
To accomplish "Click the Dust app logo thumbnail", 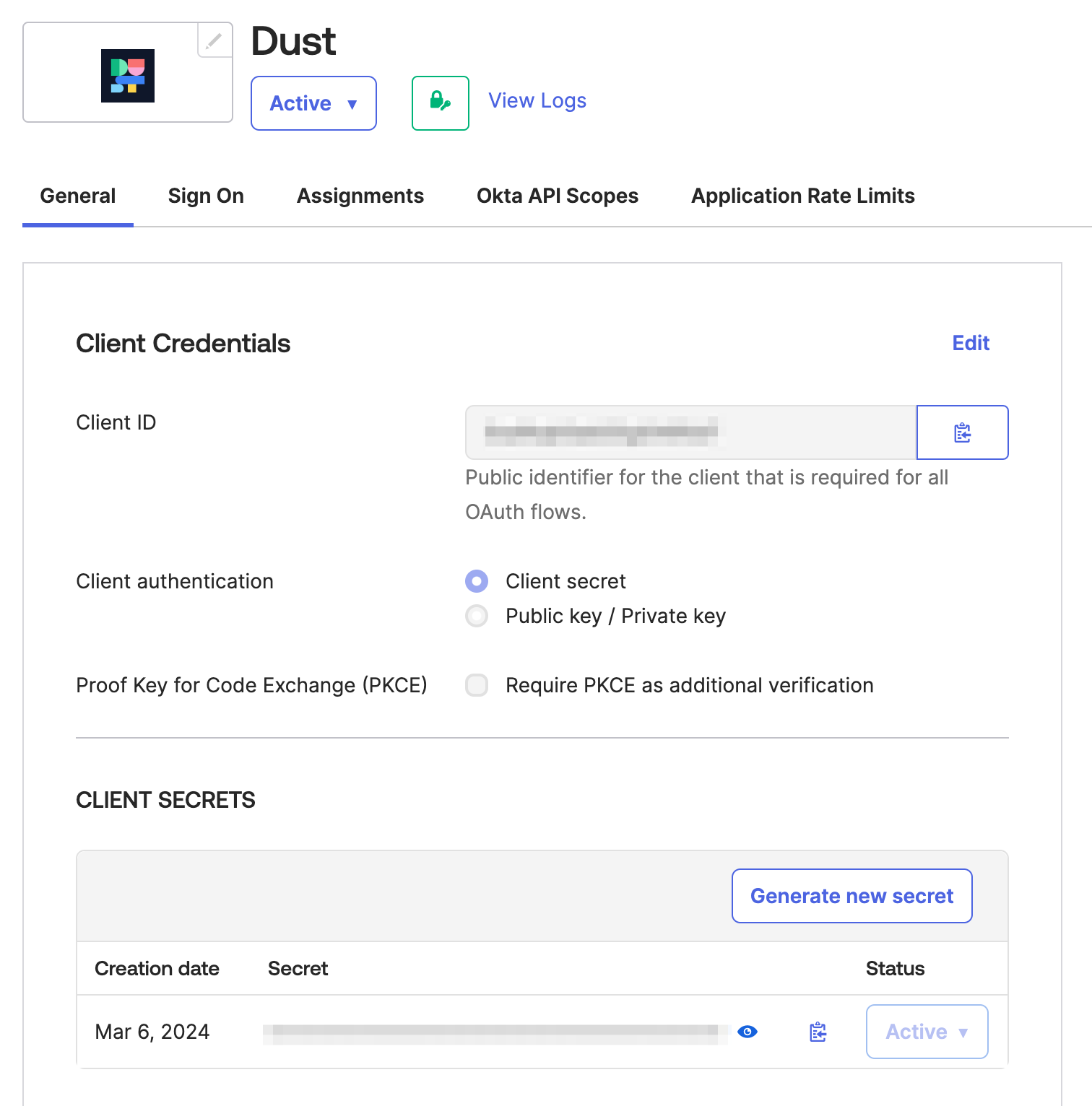I will point(128,76).
